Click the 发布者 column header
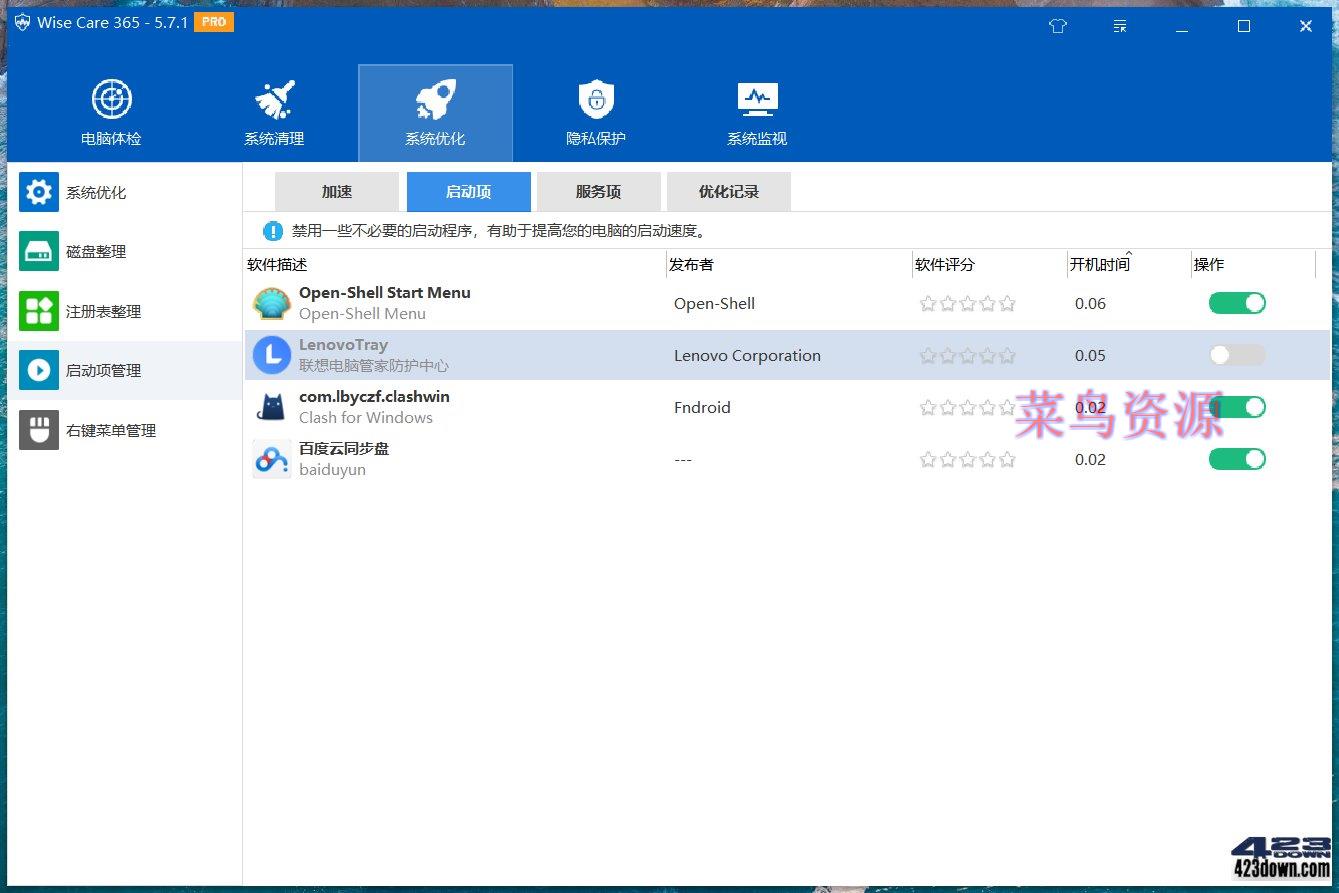 coord(691,264)
